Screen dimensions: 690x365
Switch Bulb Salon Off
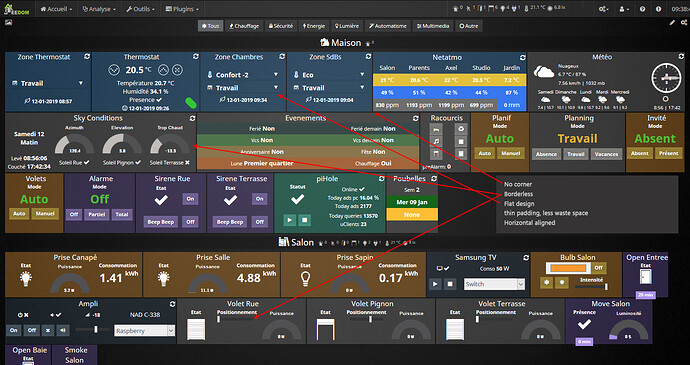[x=598, y=268]
